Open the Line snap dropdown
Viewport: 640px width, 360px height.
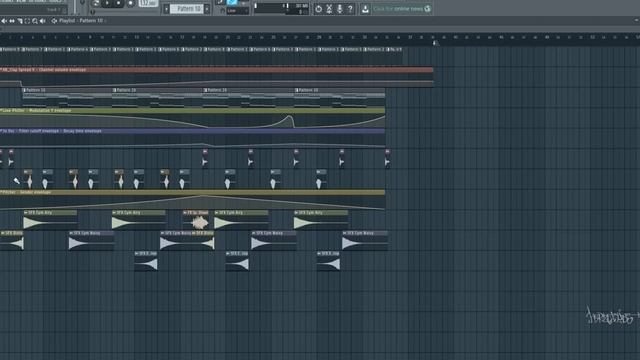[238, 11]
